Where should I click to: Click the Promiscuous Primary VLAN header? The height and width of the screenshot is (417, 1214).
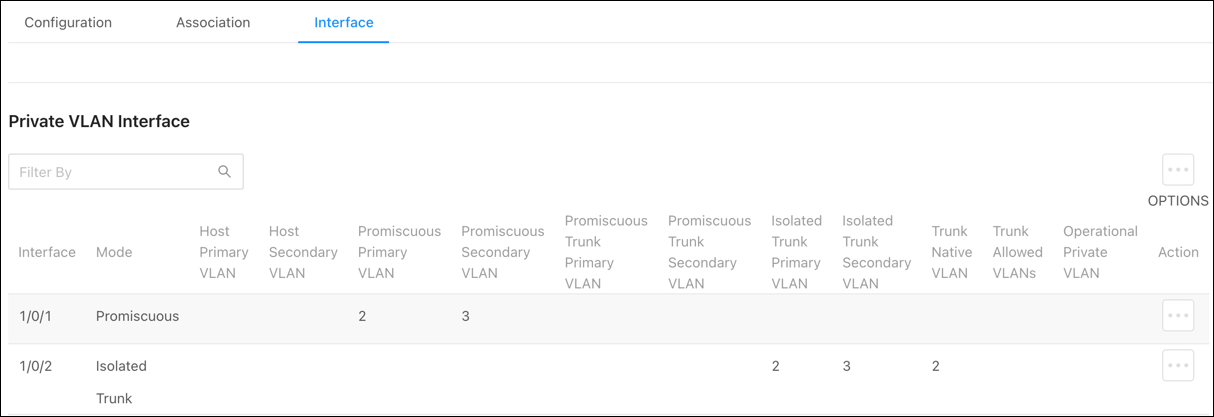(x=399, y=252)
